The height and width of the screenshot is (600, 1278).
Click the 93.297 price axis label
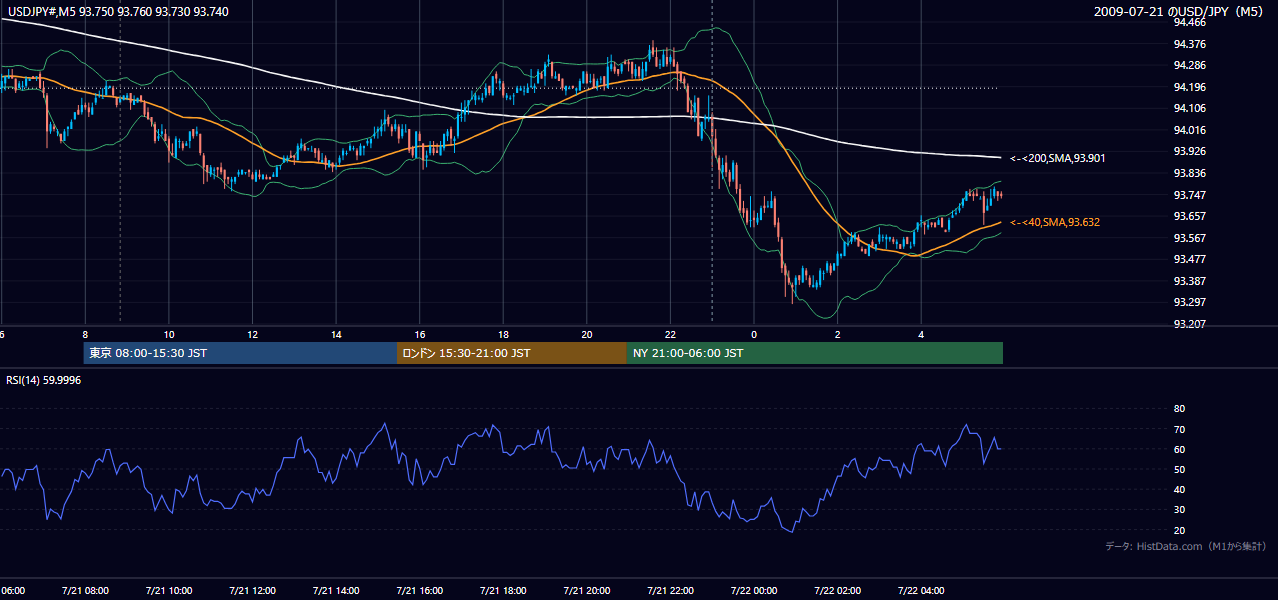click(x=1189, y=302)
